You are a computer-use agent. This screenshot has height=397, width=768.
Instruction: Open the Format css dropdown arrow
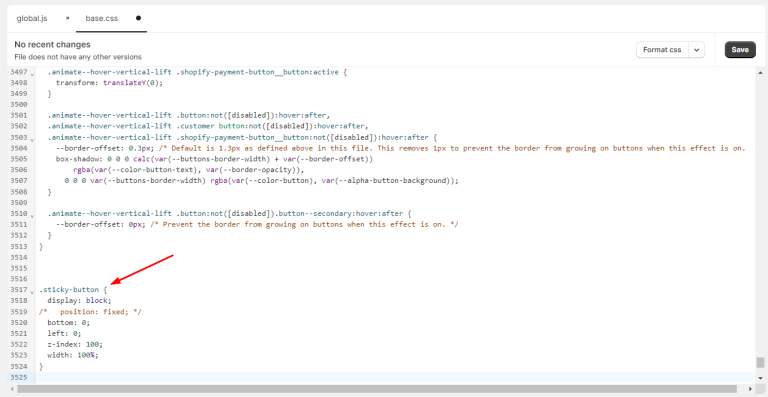point(696,49)
